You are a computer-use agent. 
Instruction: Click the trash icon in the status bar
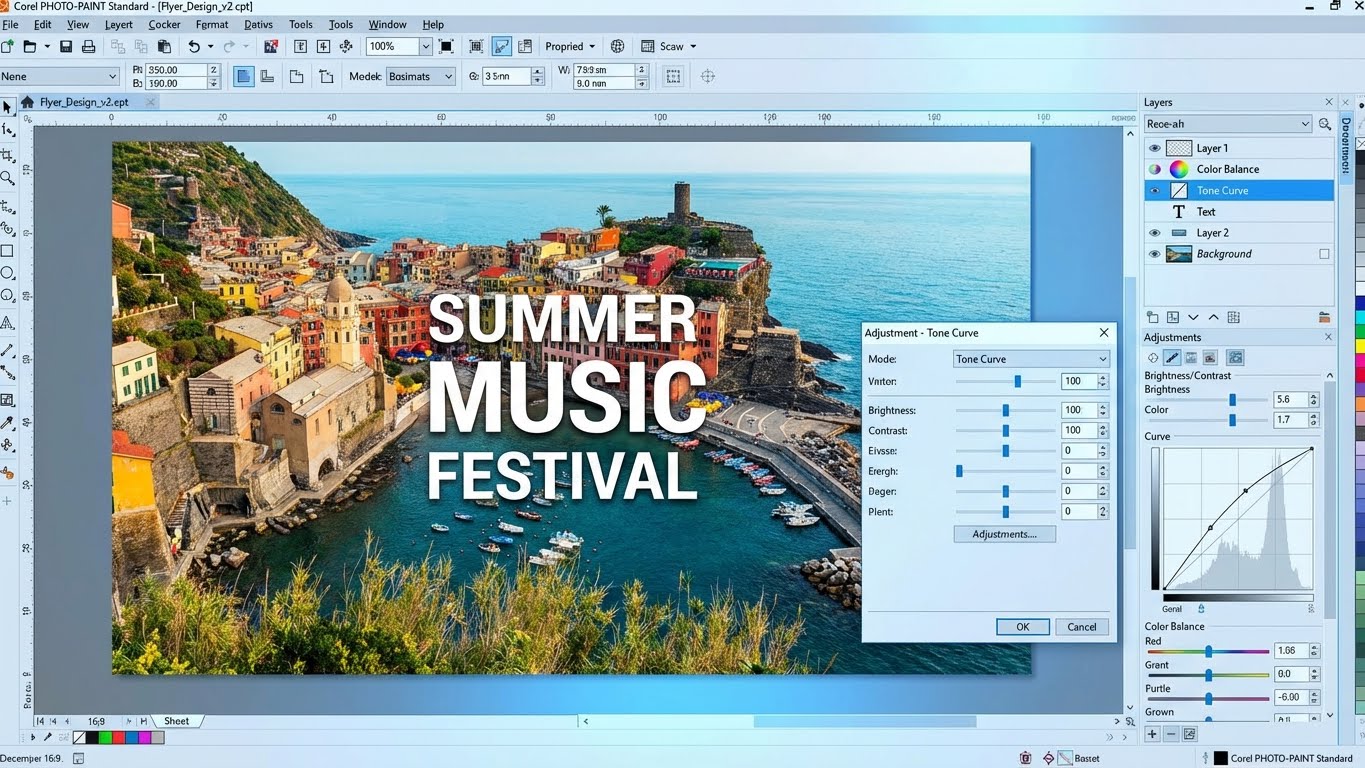(1025, 758)
